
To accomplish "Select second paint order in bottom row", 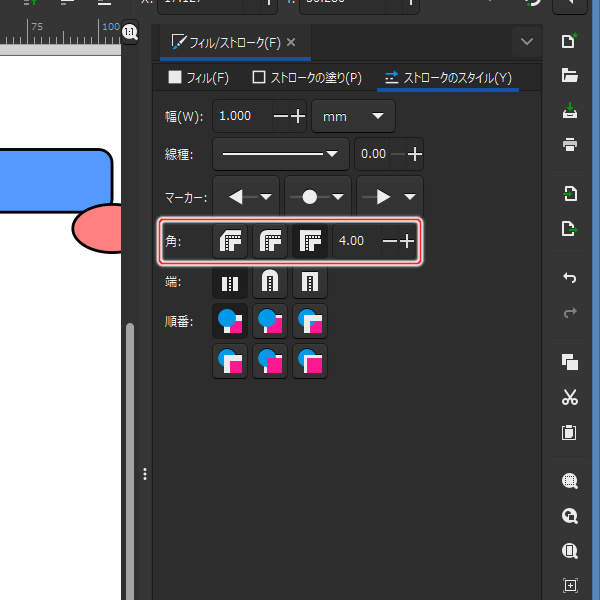I will 270,361.
